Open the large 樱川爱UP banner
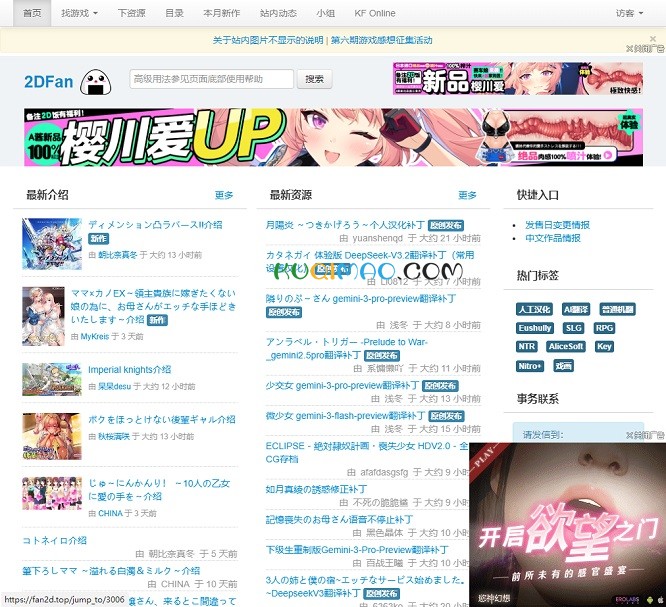The image size is (666, 607). pos(333,137)
